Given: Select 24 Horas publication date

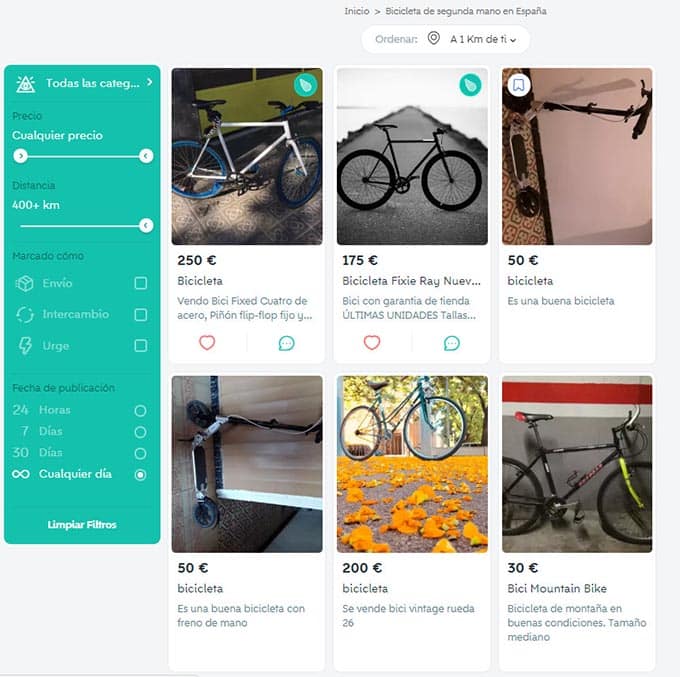Looking at the screenshot, I should 140,411.
